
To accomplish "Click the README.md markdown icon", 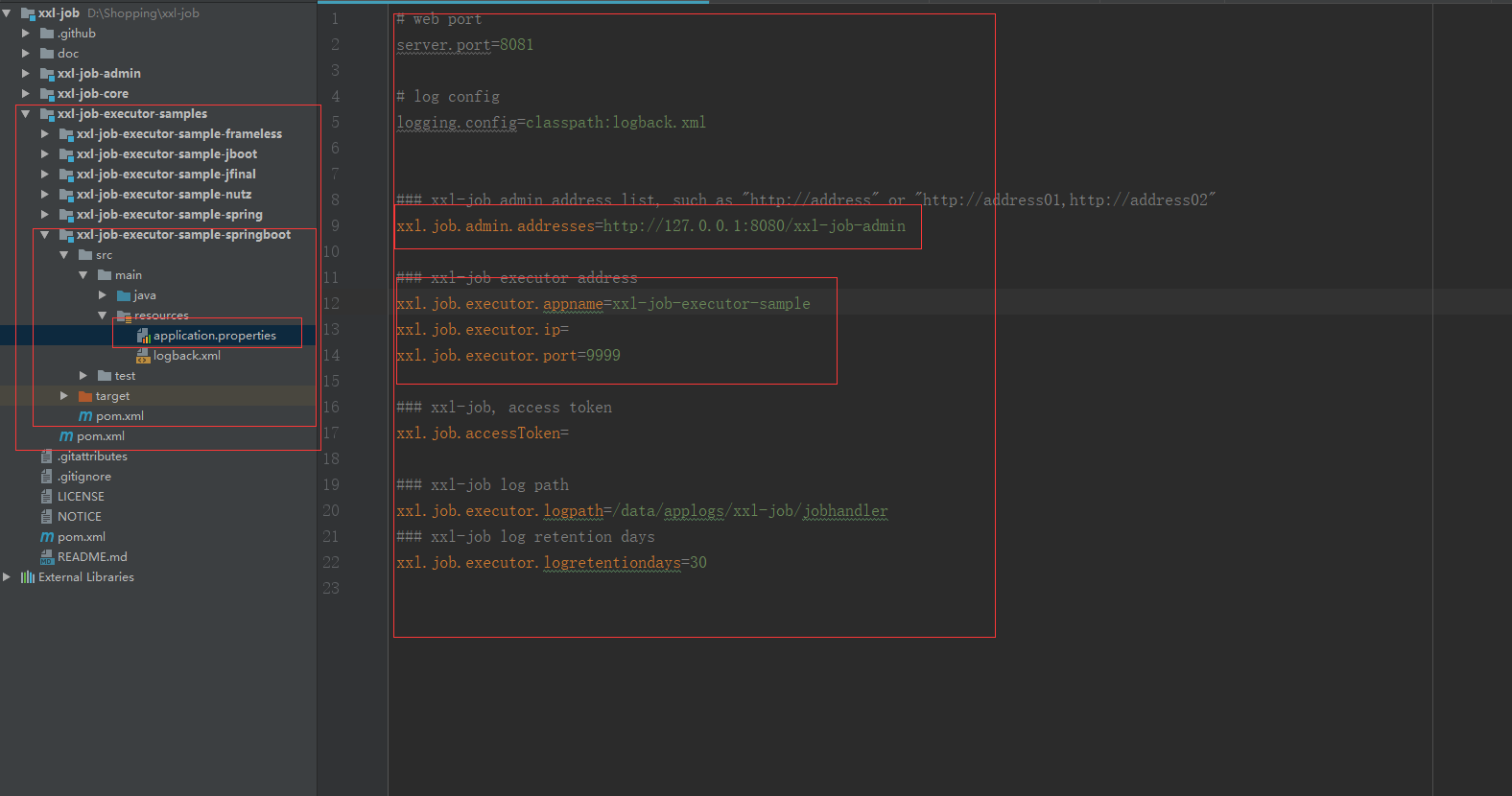I will pos(47,557).
